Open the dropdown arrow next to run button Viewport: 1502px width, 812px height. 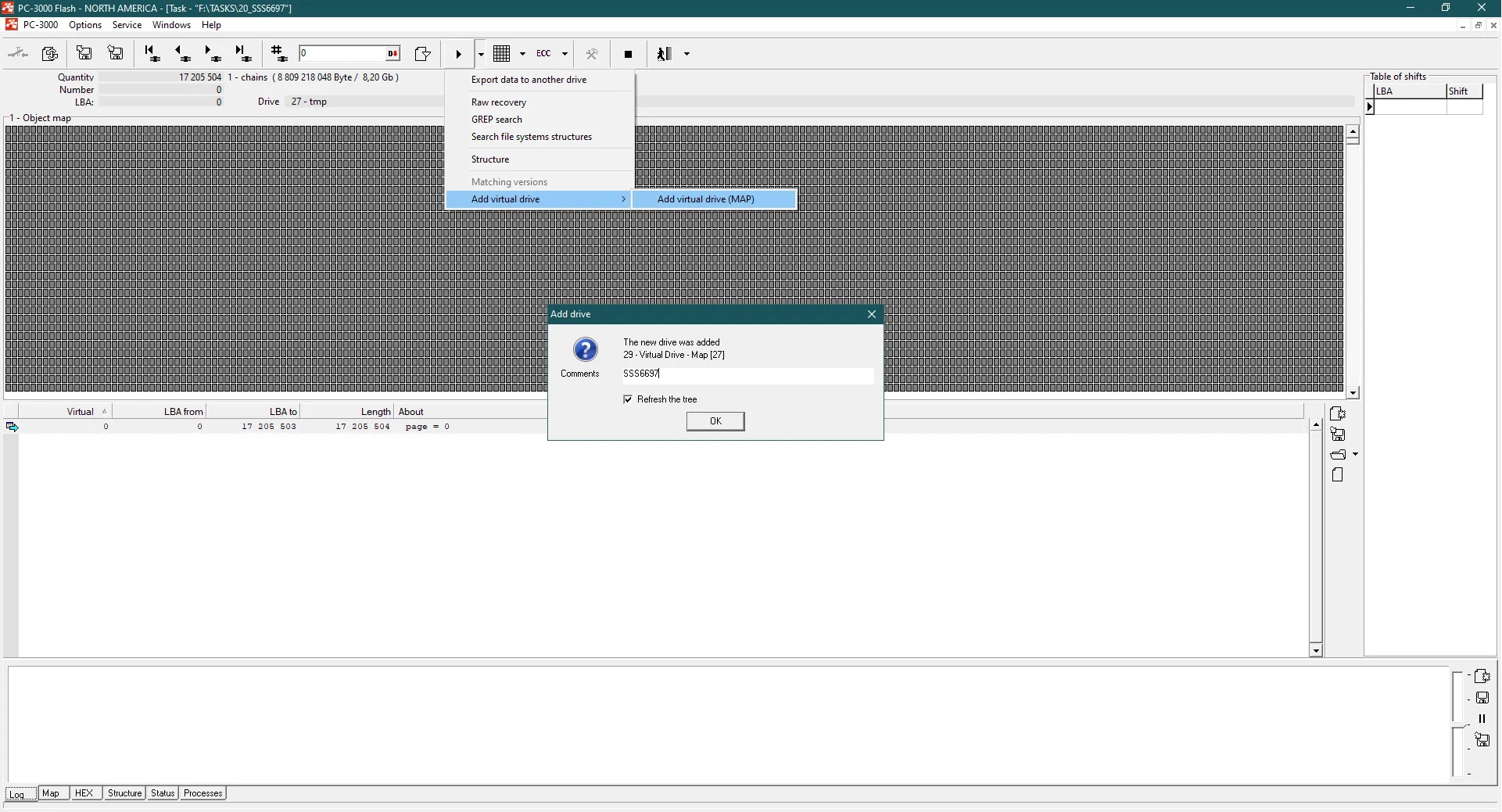tap(481, 54)
